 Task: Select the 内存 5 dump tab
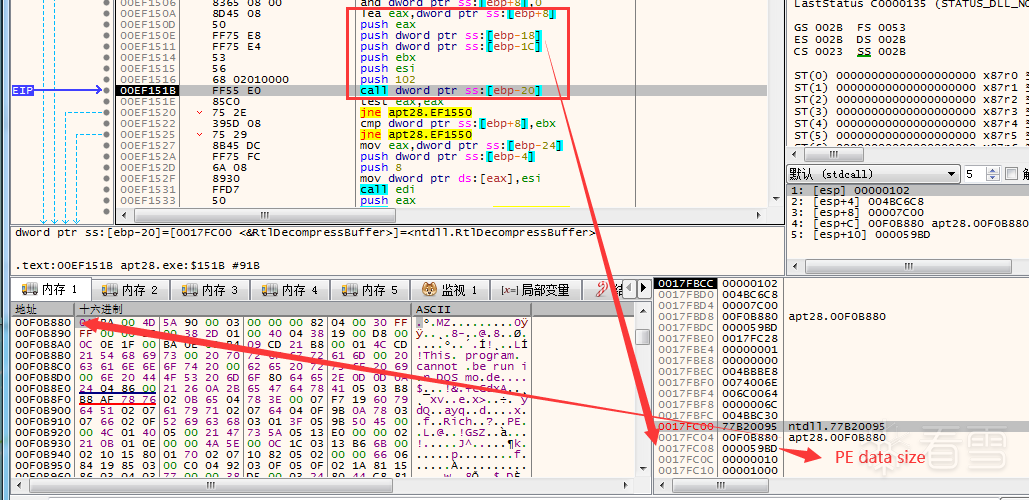coord(370,289)
